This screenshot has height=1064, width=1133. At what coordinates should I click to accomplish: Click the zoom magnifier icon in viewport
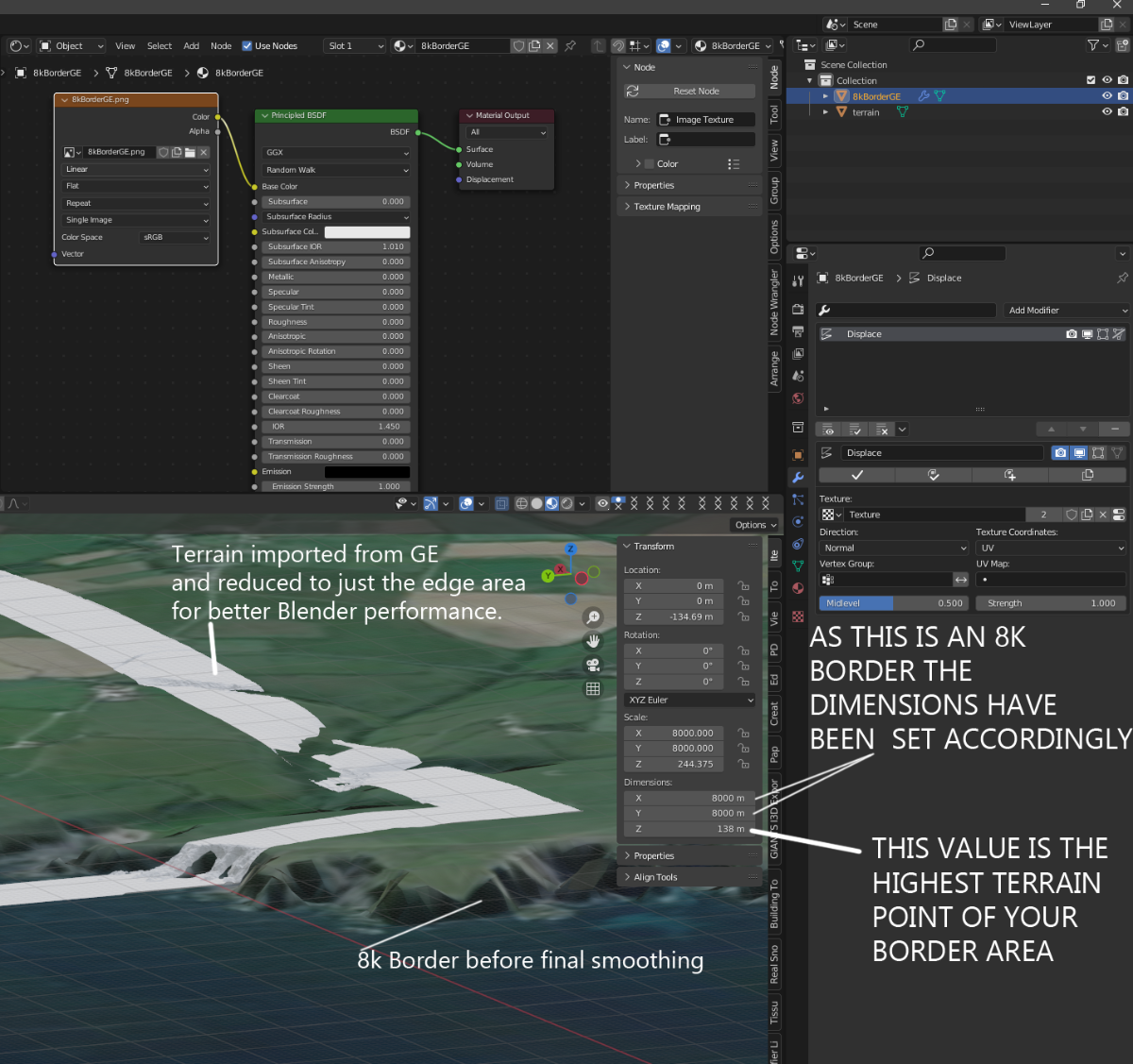593,617
